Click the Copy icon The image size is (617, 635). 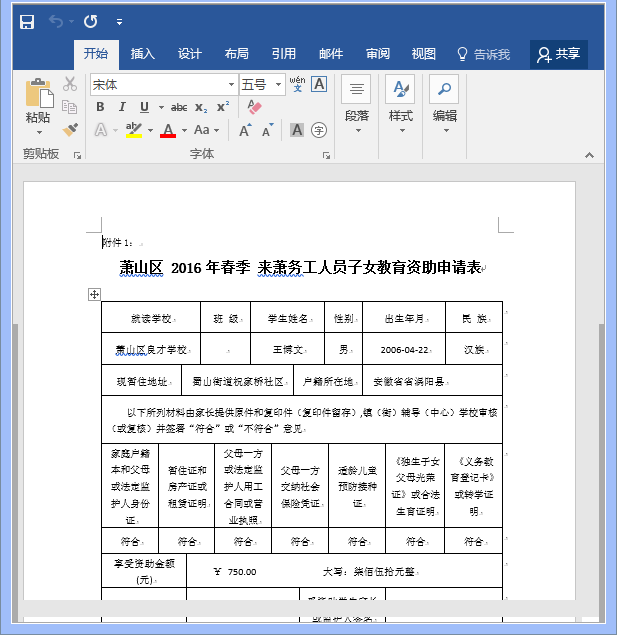pyautogui.click(x=70, y=107)
